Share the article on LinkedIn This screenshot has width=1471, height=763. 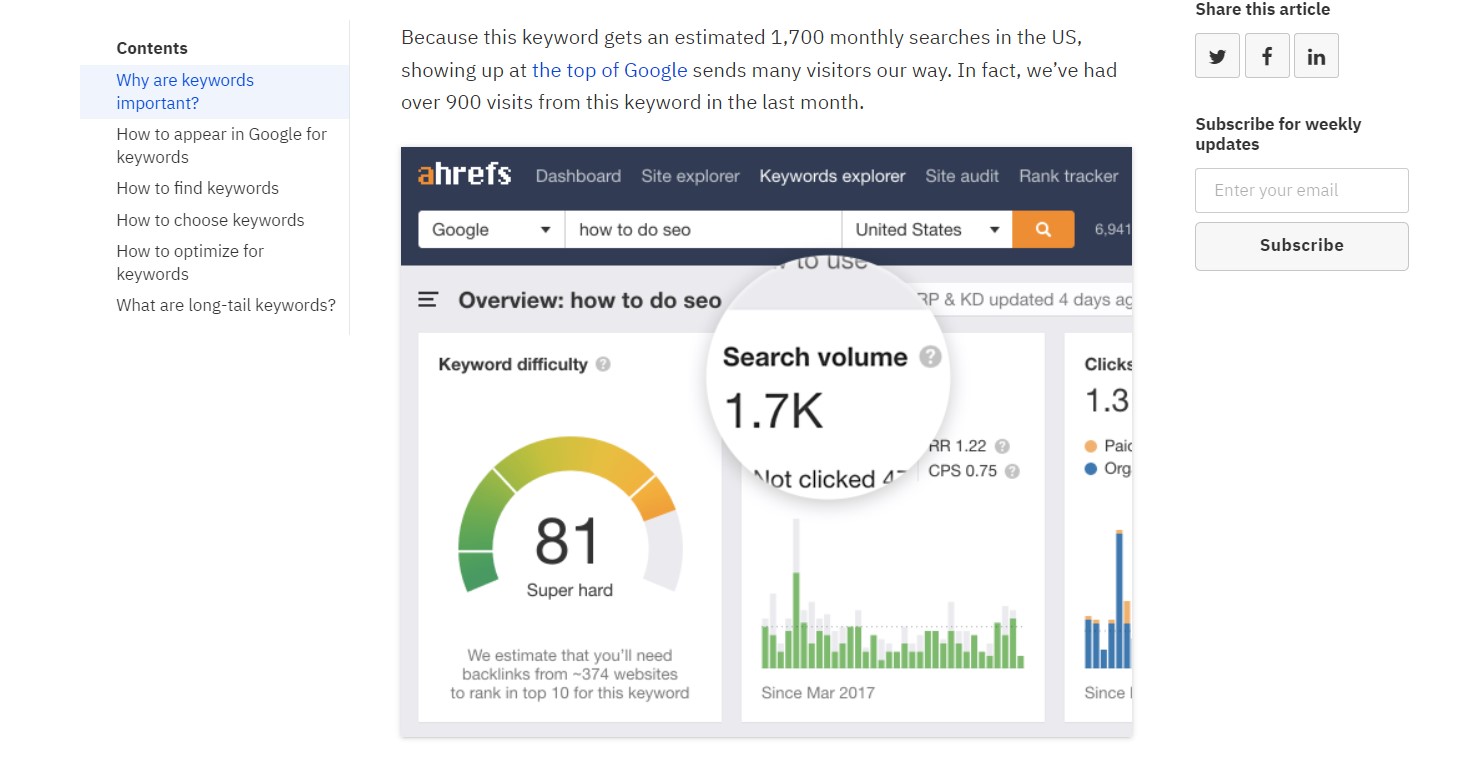coord(1316,56)
